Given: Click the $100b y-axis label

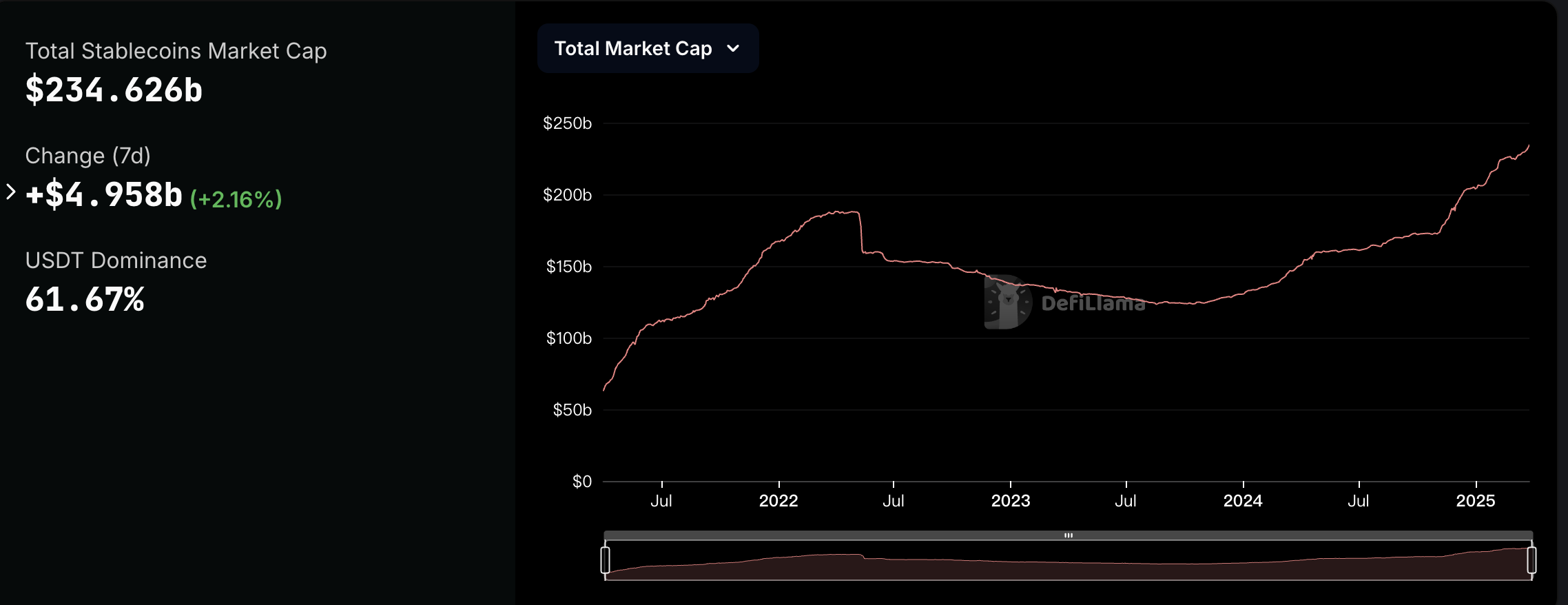Looking at the screenshot, I should point(568,338).
